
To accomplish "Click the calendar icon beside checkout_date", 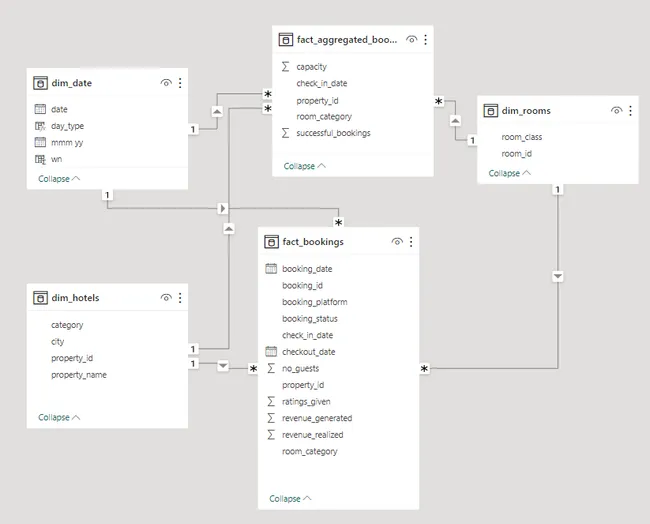I will click(x=271, y=352).
